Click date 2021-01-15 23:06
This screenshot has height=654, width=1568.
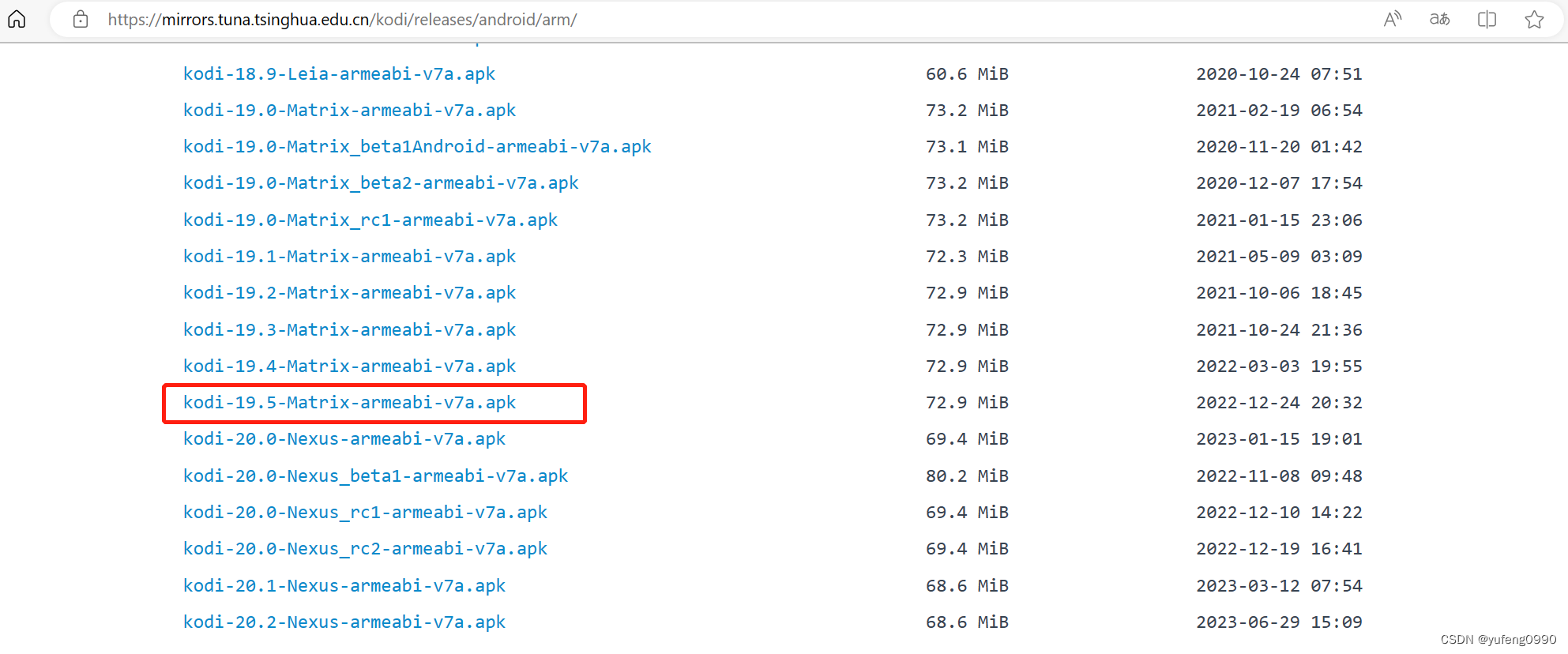(1279, 220)
